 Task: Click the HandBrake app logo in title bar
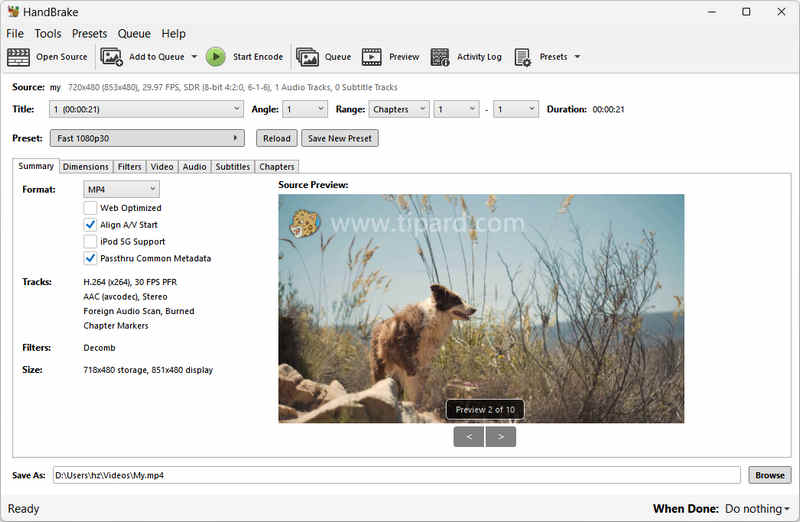click(13, 11)
